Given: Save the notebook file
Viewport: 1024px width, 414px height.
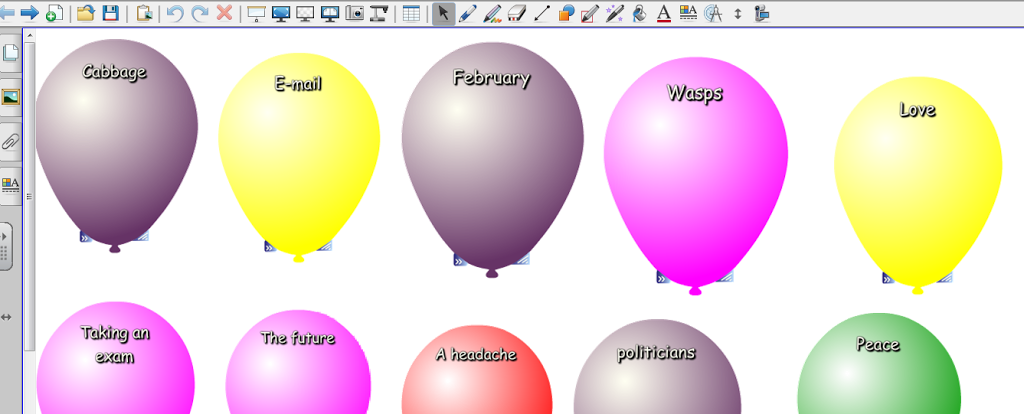Looking at the screenshot, I should click(x=110, y=12).
